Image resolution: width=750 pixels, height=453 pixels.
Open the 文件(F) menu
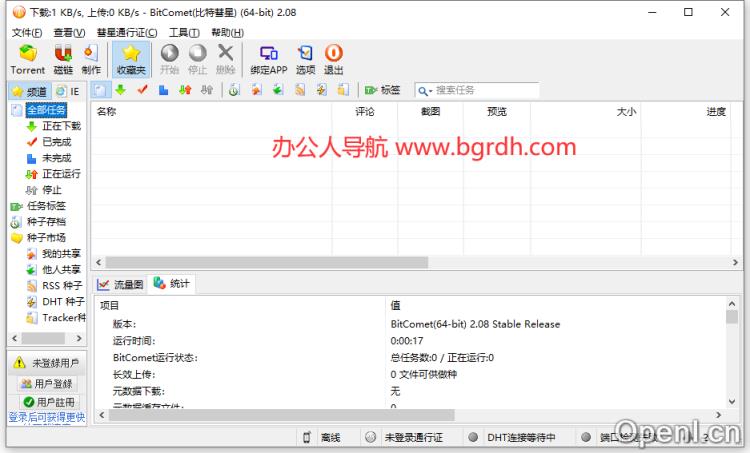(27, 33)
